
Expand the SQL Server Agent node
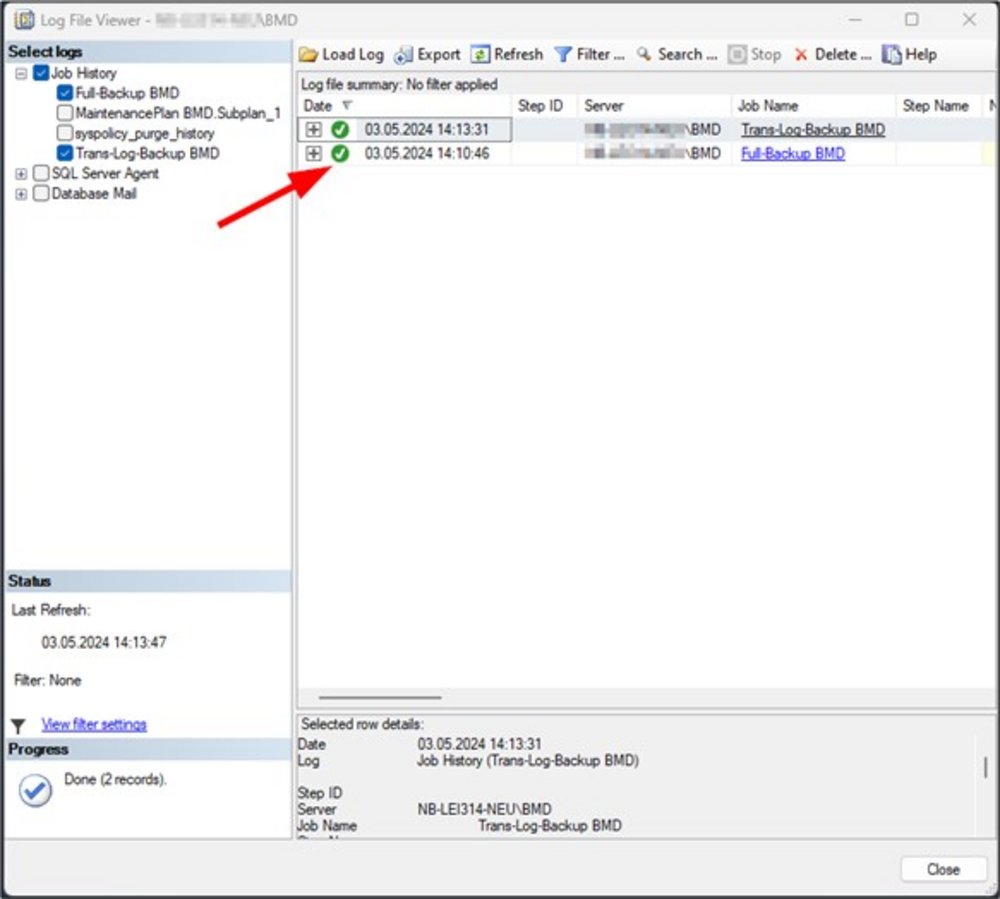pyautogui.click(x=21, y=174)
